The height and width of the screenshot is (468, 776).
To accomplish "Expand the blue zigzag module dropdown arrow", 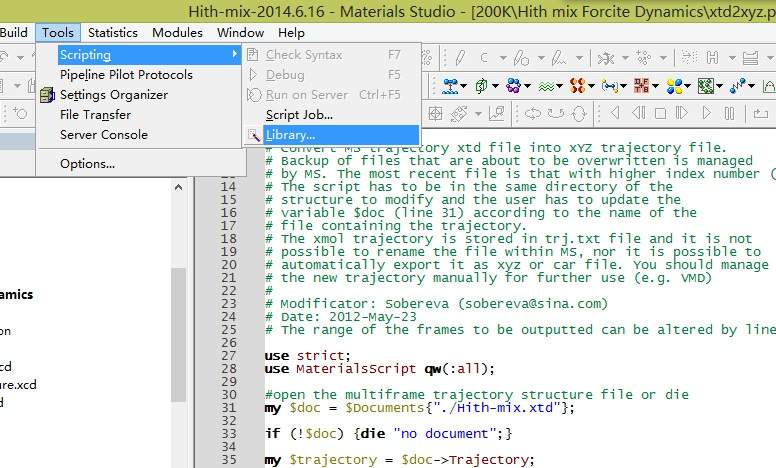I will pos(752,87).
